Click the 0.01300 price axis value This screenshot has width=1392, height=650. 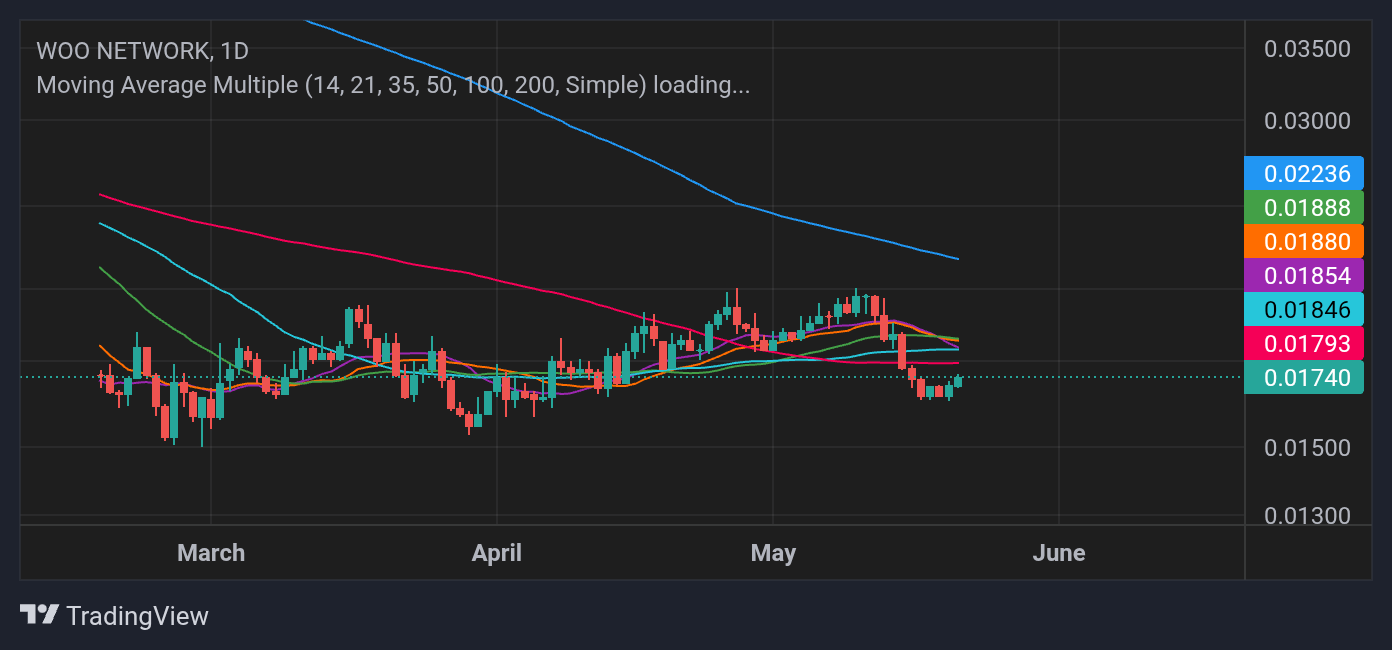(1307, 516)
